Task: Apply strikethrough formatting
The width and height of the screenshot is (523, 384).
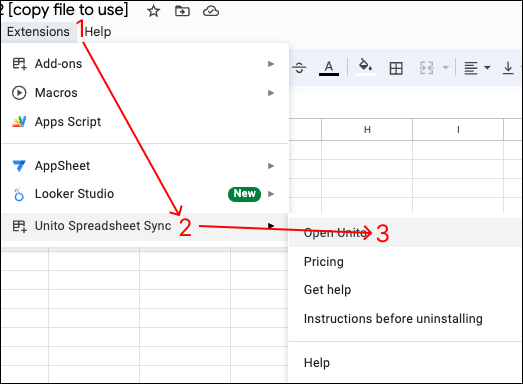Action: (x=299, y=68)
